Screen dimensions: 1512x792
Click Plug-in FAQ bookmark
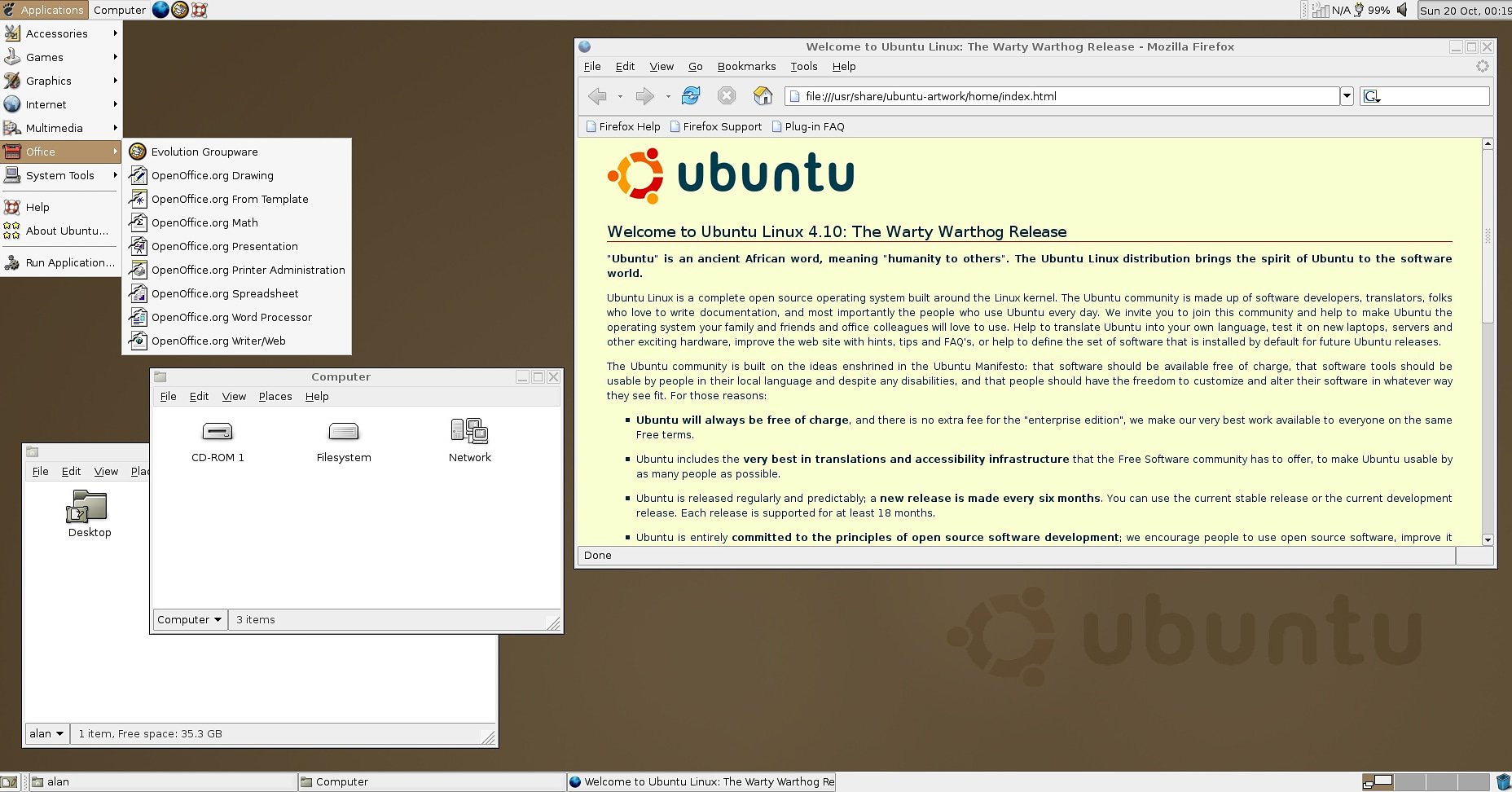808,127
